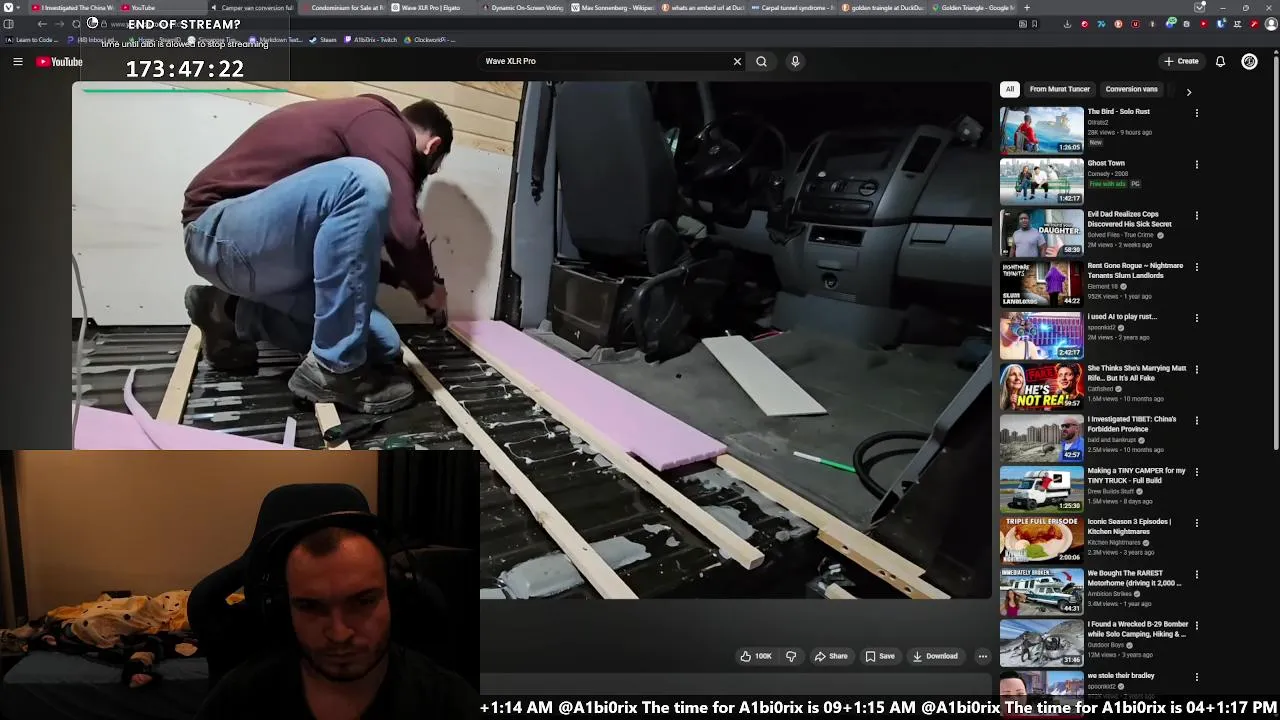The image size is (1280, 720).
Task: Save the video to a playlist
Action: point(880,656)
